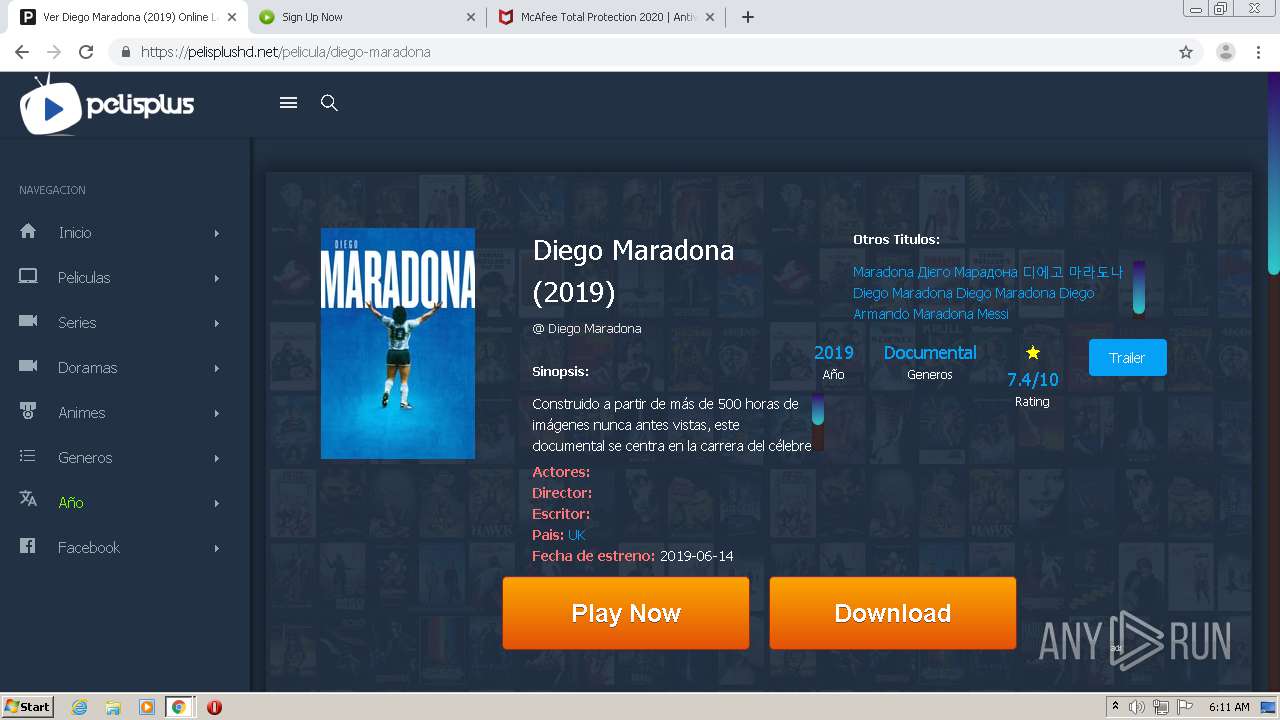Viewport: 1280px width, 720px height.
Task: Click the Doramas camera icon
Action: [x=28, y=366]
